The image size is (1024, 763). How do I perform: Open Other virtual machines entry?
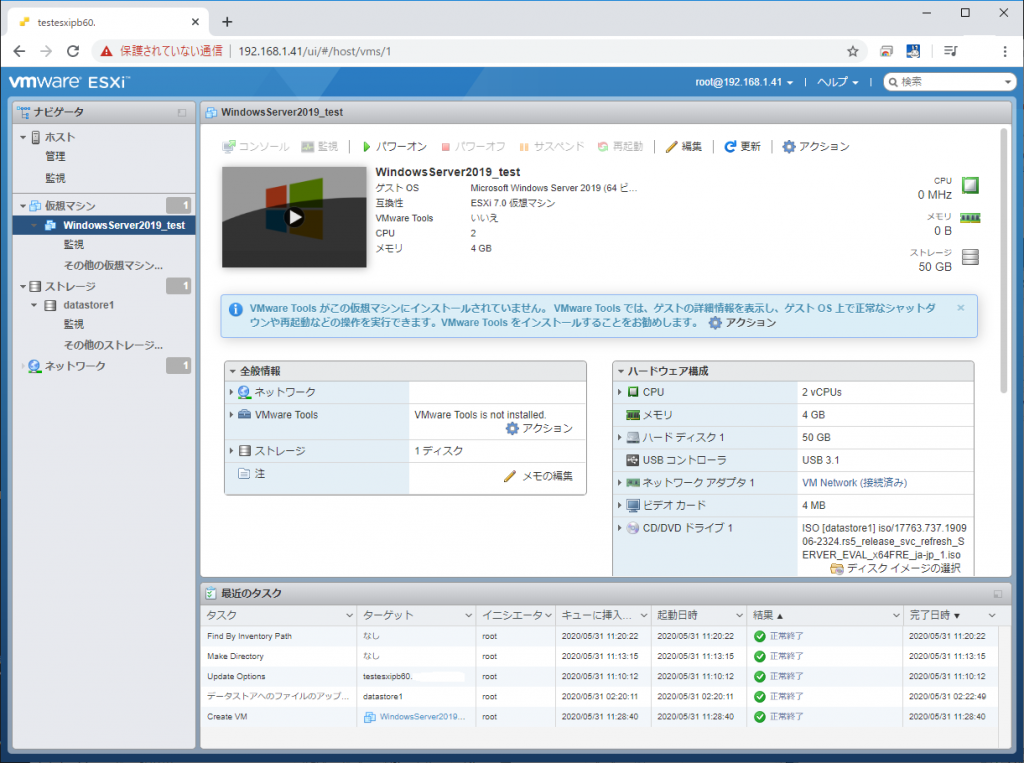[x=113, y=265]
